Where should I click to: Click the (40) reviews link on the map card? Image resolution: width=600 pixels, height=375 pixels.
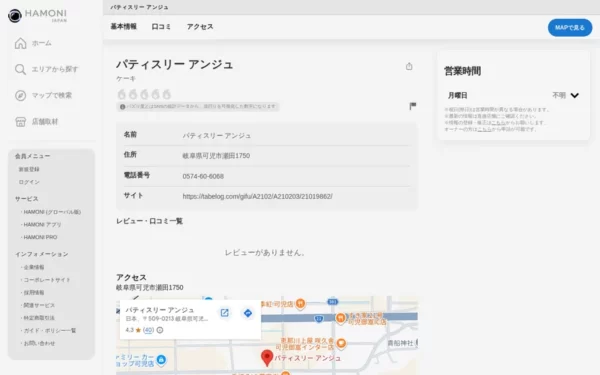(148, 330)
